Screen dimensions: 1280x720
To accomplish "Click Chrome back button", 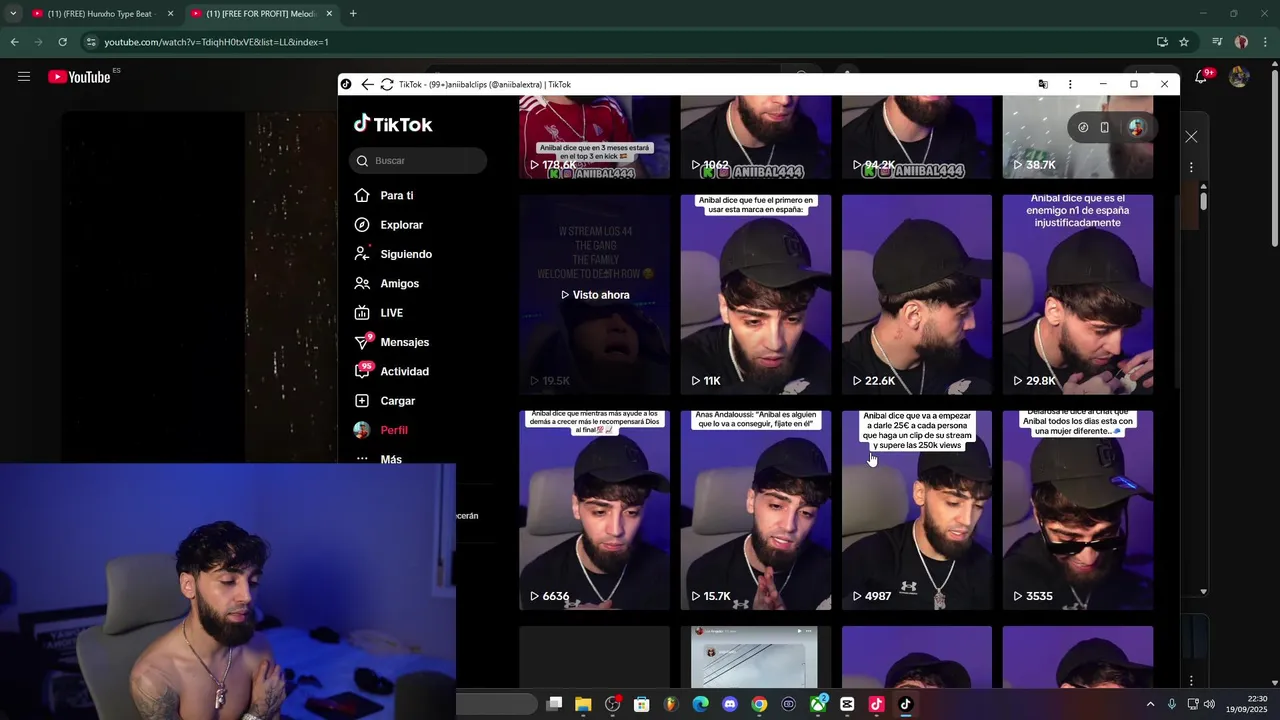I will pos(14,42).
